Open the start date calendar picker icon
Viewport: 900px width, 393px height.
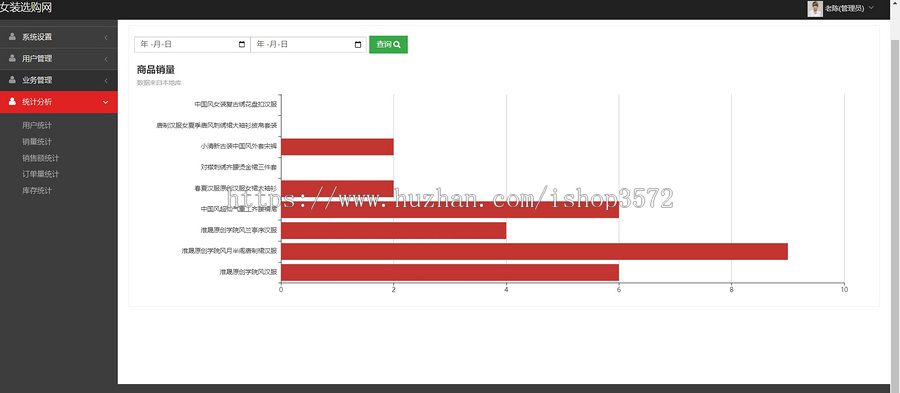click(242, 45)
